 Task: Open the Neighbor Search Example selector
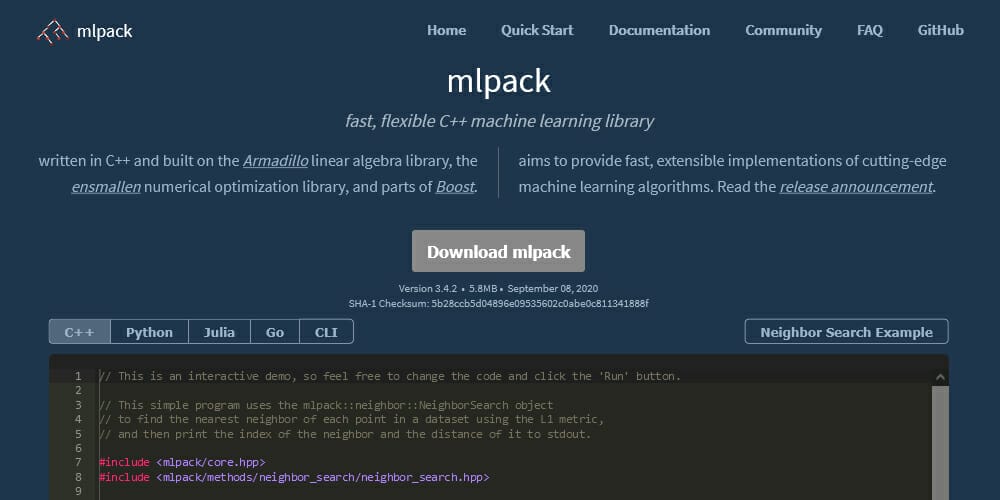[x=846, y=332]
